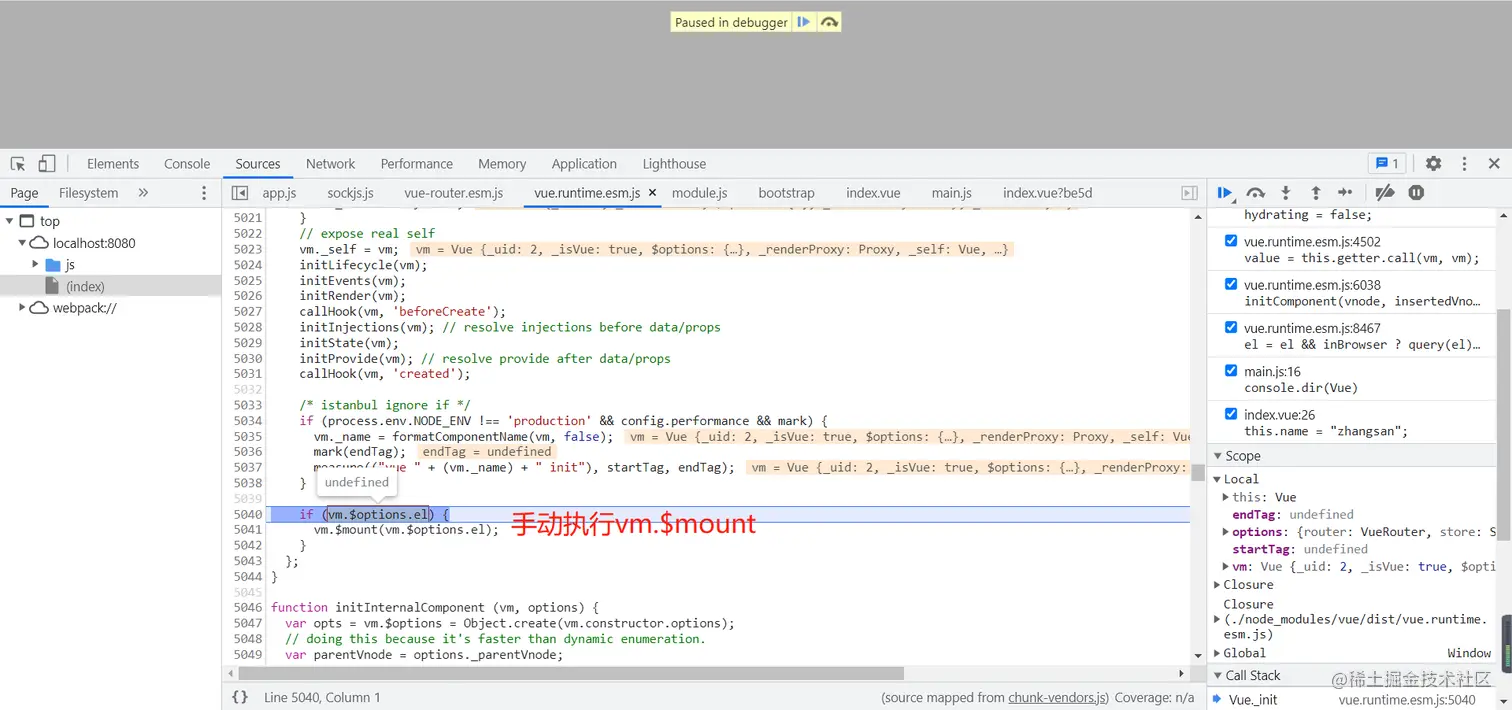This screenshot has width=1512, height=710.
Task: Select the inspect element picker icon
Action: 18,164
